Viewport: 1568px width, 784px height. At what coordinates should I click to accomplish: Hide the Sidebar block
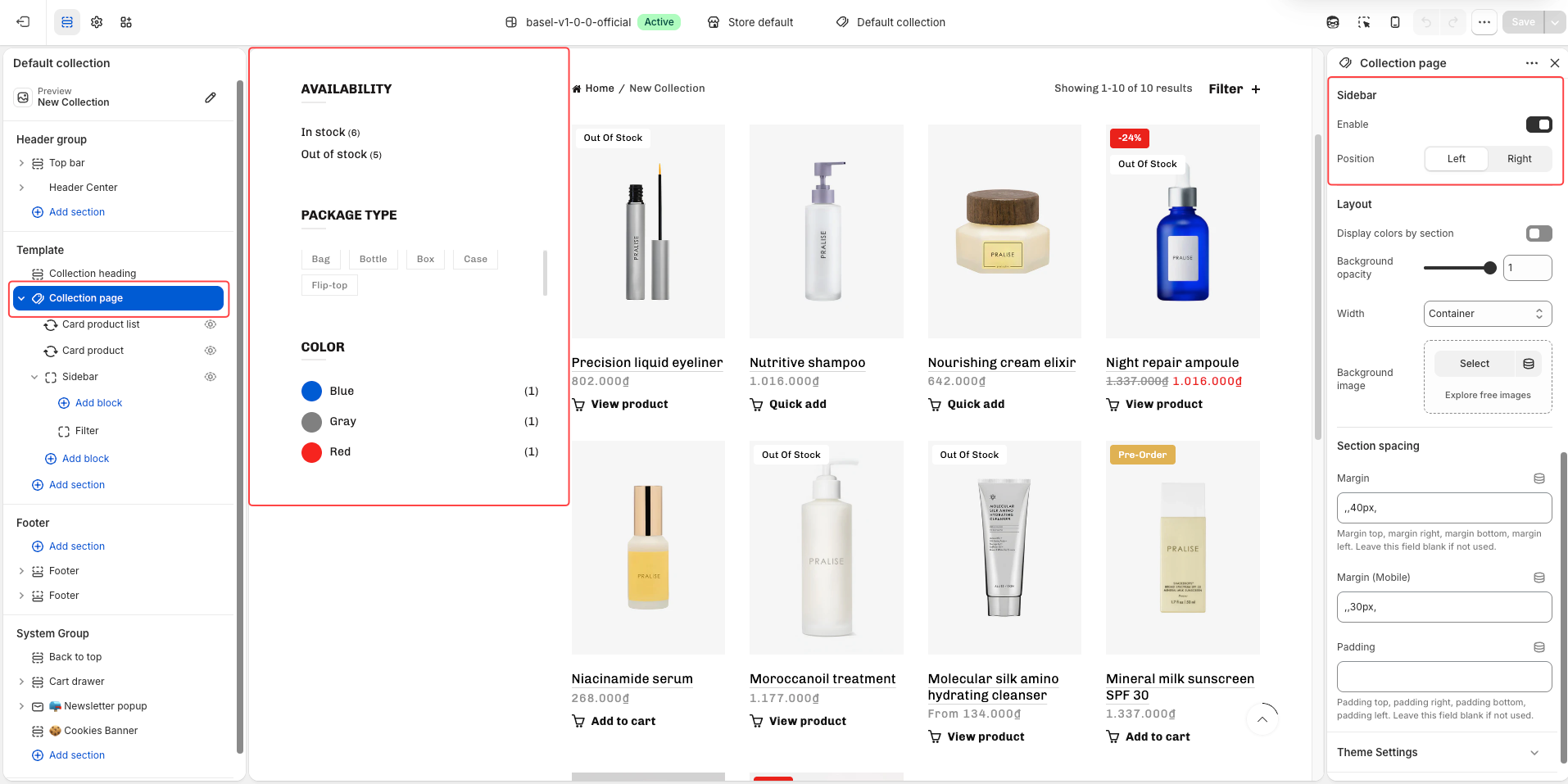tap(211, 377)
